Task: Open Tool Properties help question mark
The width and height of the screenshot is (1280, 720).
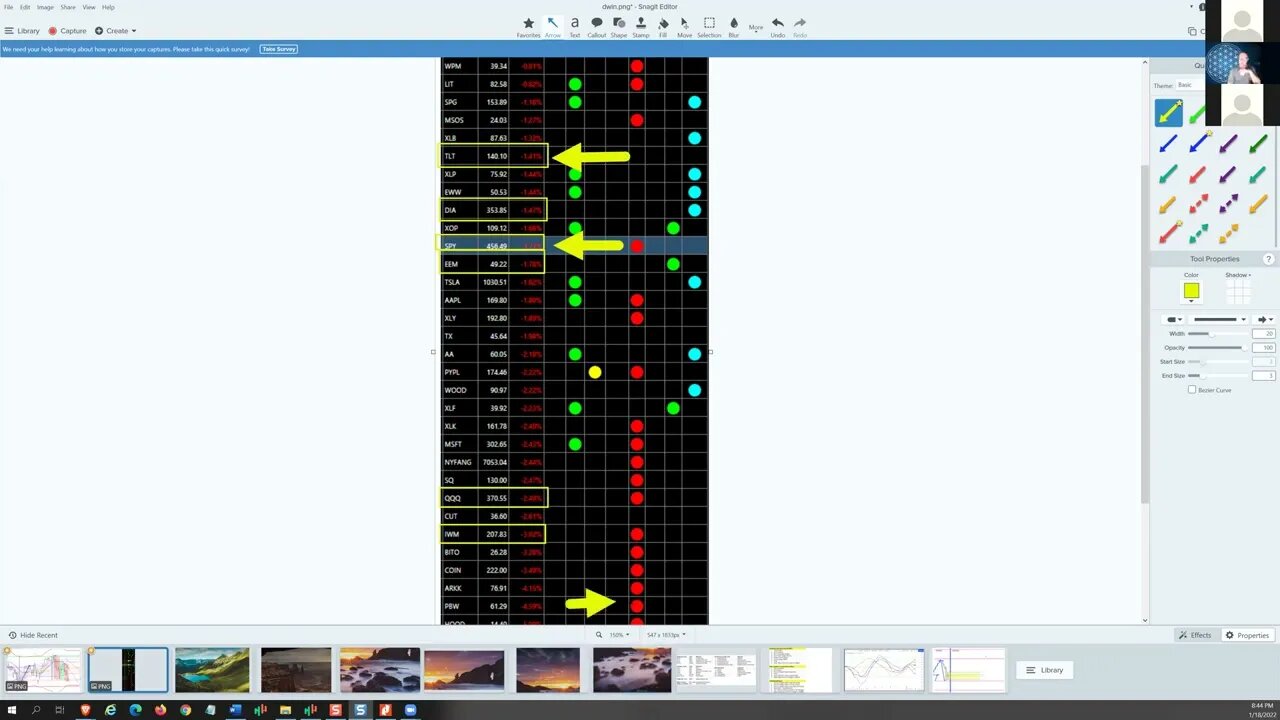Action: [1268, 259]
